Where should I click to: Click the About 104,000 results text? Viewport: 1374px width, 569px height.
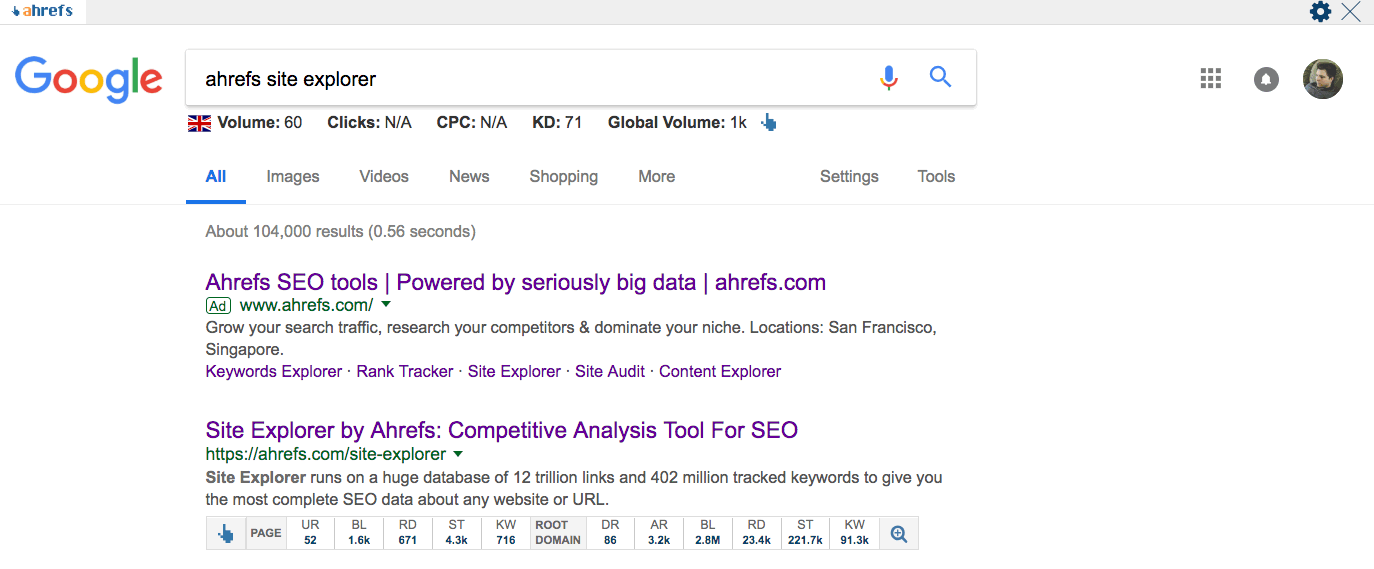pyautogui.click(x=340, y=232)
